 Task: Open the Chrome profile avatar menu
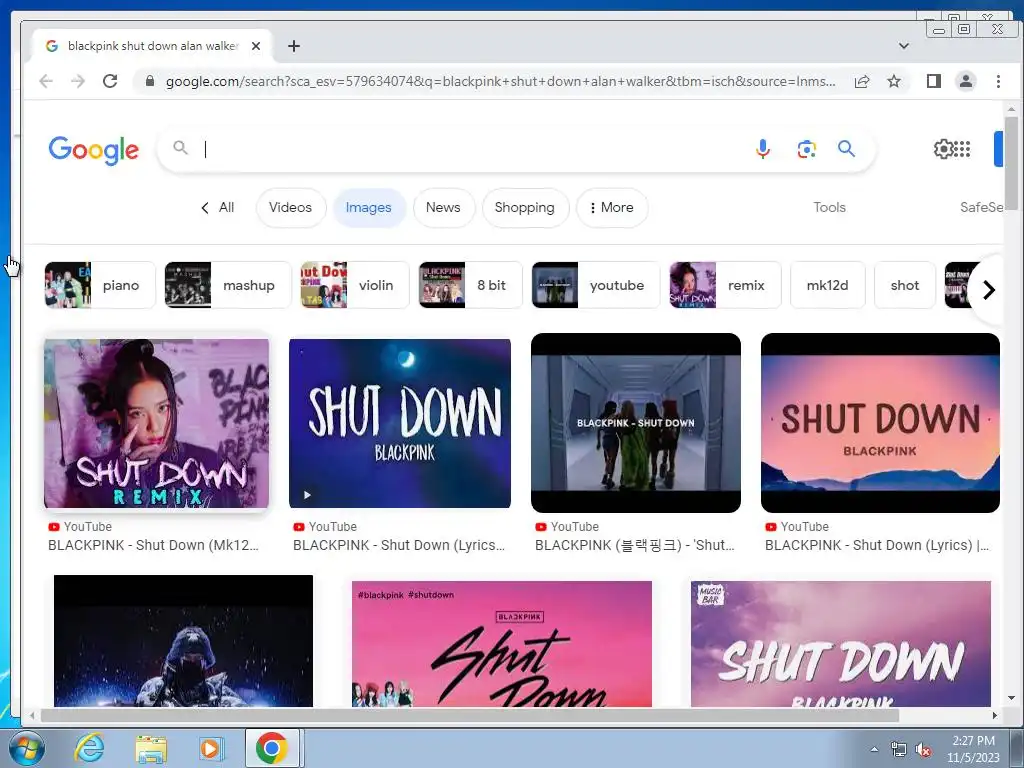[x=965, y=81]
